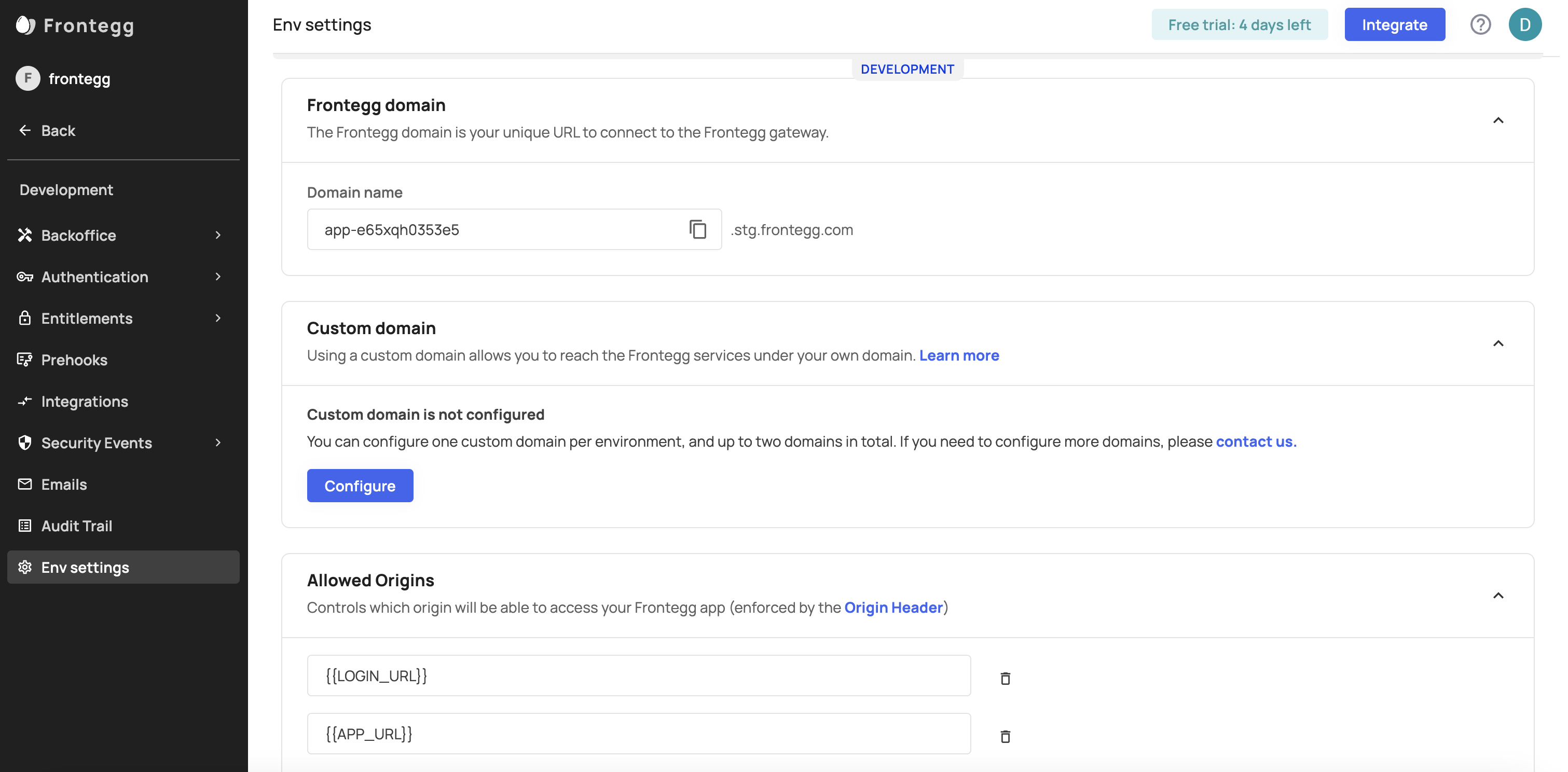Open the Audit Trail page

coord(77,526)
